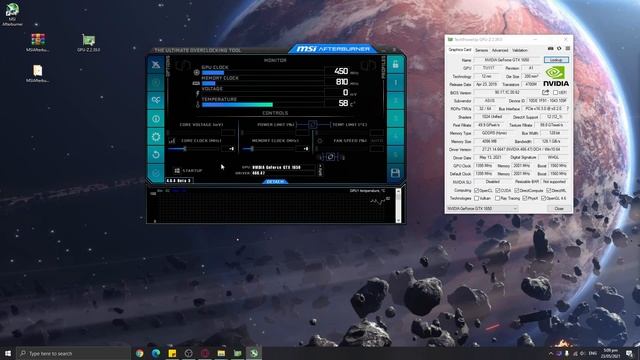Click the MSI logo icon atop sidebar

156,64
